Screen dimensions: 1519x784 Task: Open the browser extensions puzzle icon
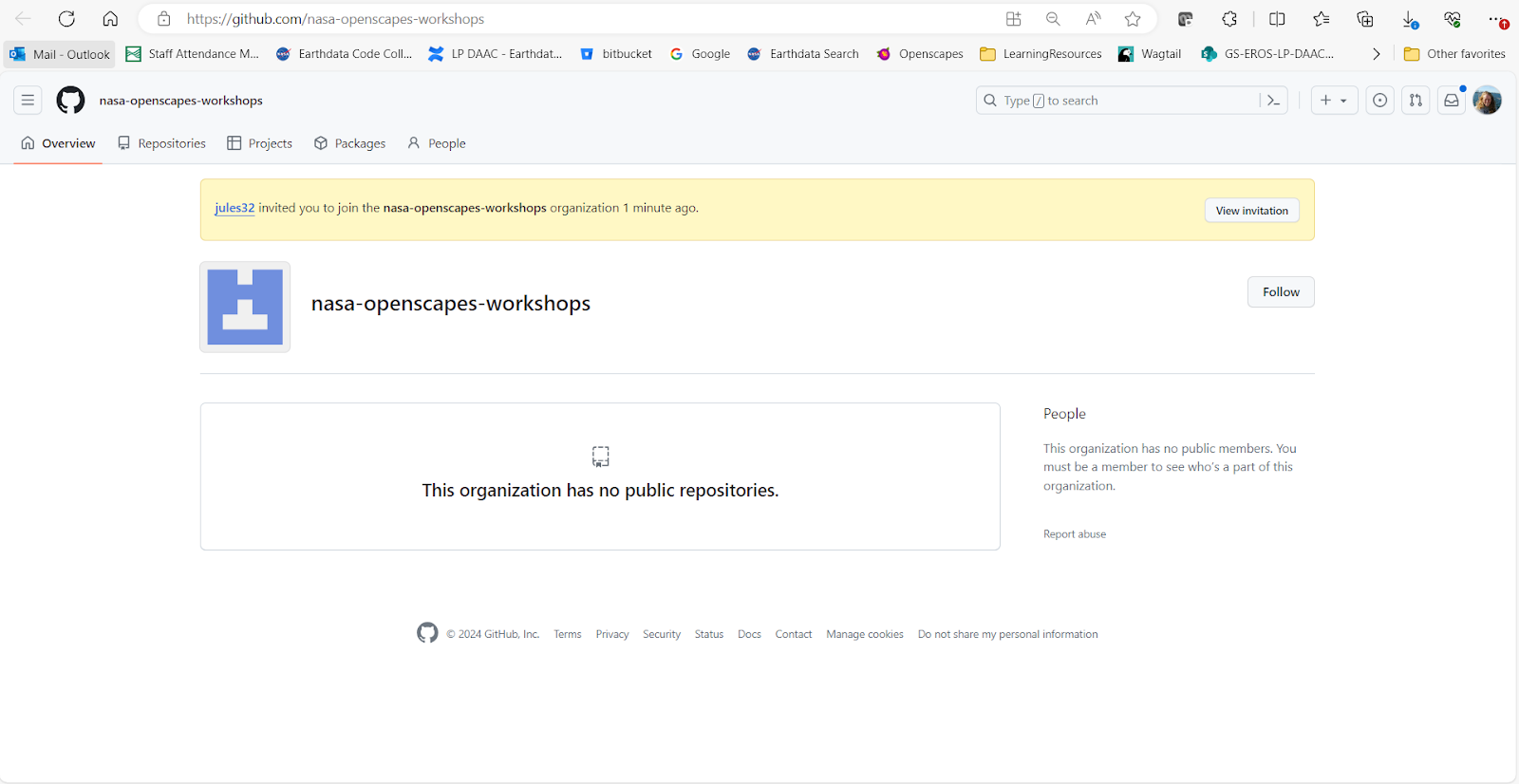point(1229,19)
